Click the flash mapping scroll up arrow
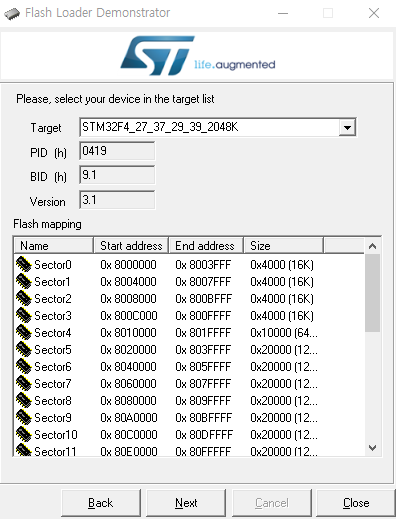The image size is (396, 519). (372, 246)
